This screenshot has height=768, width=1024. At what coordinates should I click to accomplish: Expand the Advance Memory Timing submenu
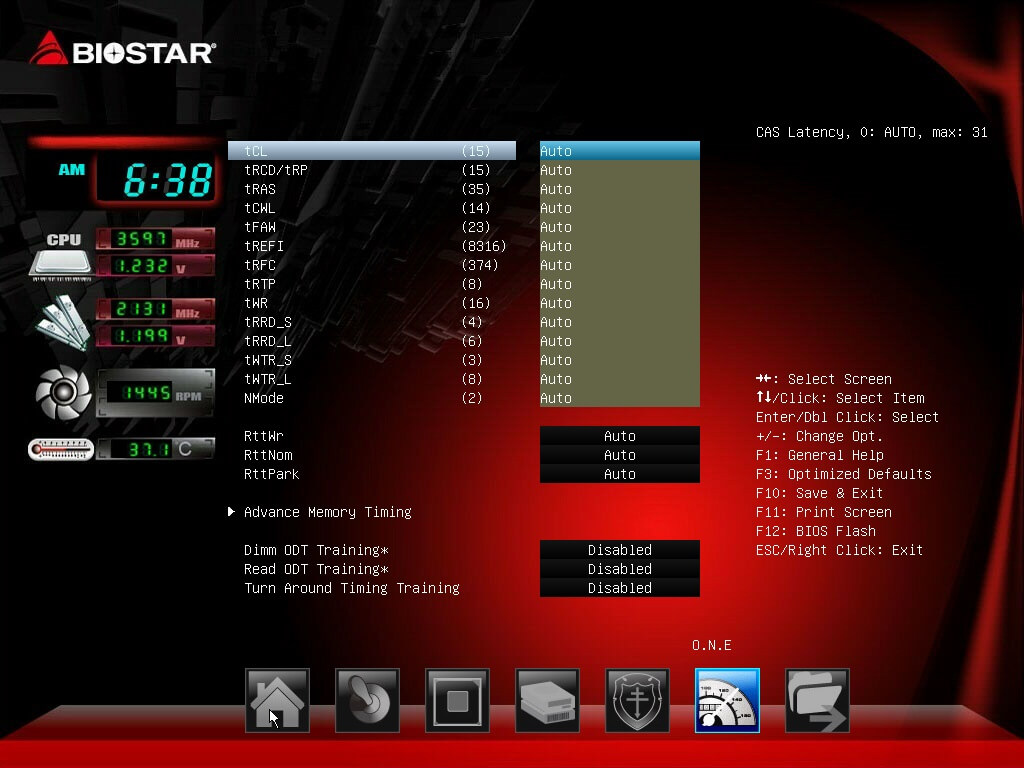(327, 512)
